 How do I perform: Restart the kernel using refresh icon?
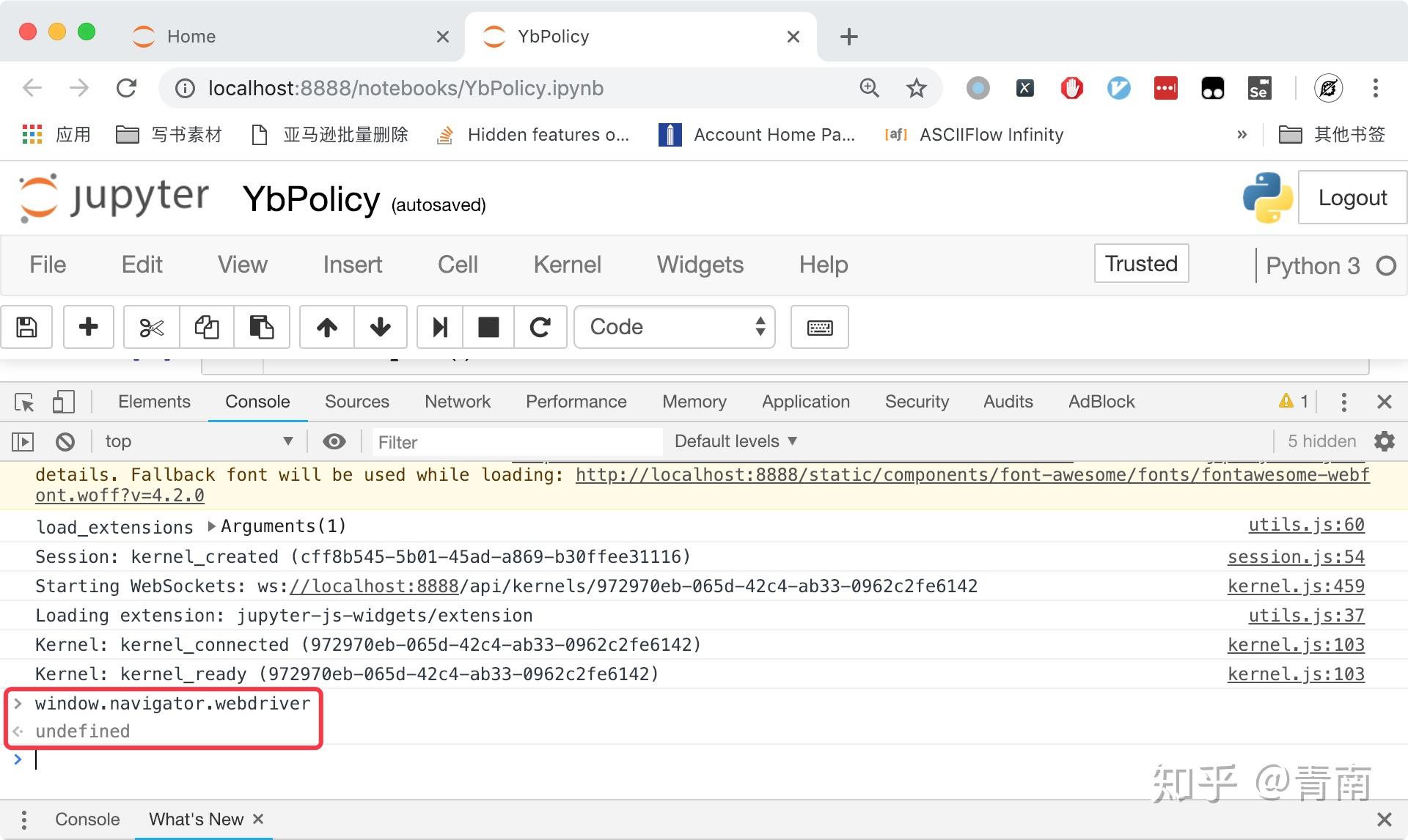click(541, 327)
